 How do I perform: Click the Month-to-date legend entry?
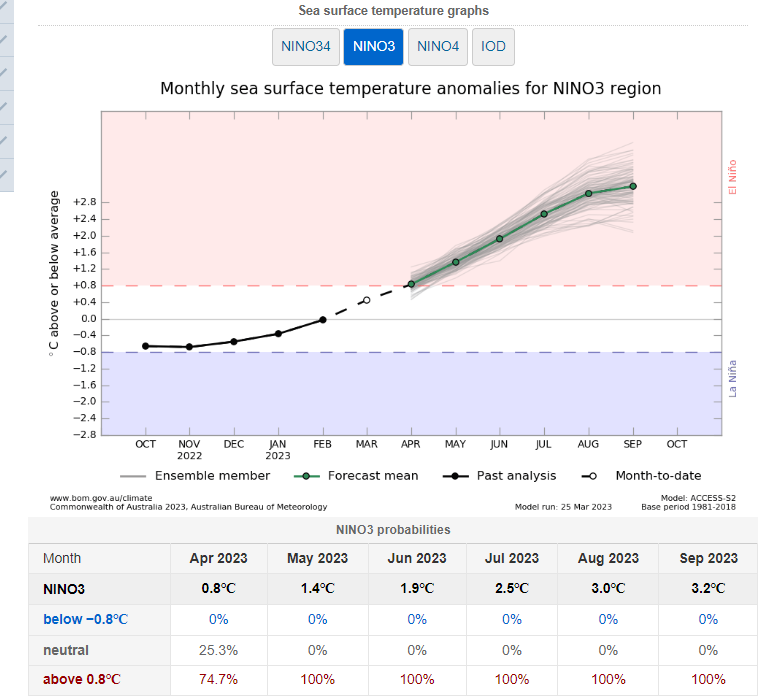point(641,476)
